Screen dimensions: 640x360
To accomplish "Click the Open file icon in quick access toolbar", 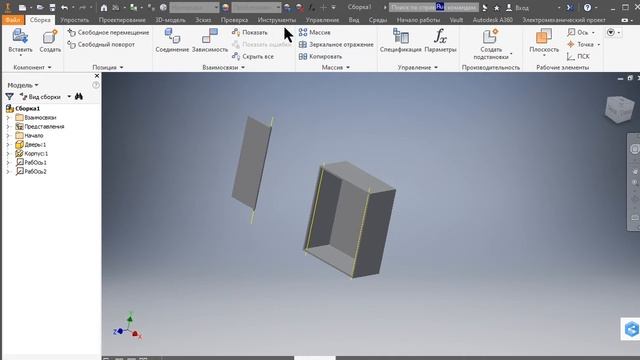I will (x=40, y=7).
